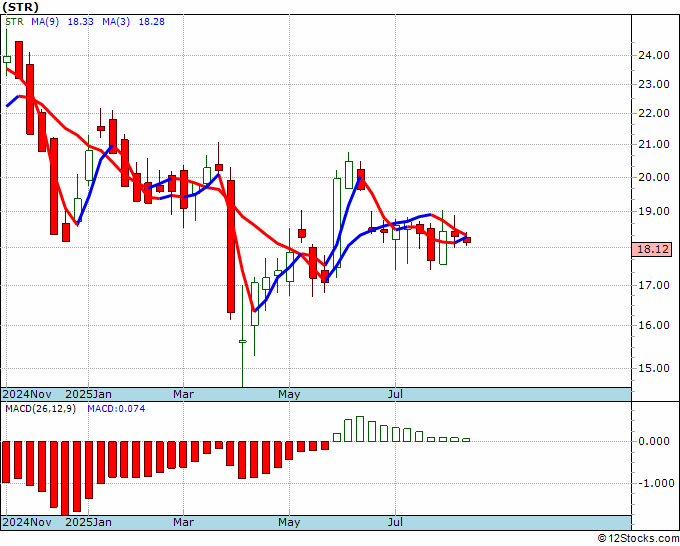
Task: Click 2025Jan on the MACD panel axis
Action: (88, 522)
